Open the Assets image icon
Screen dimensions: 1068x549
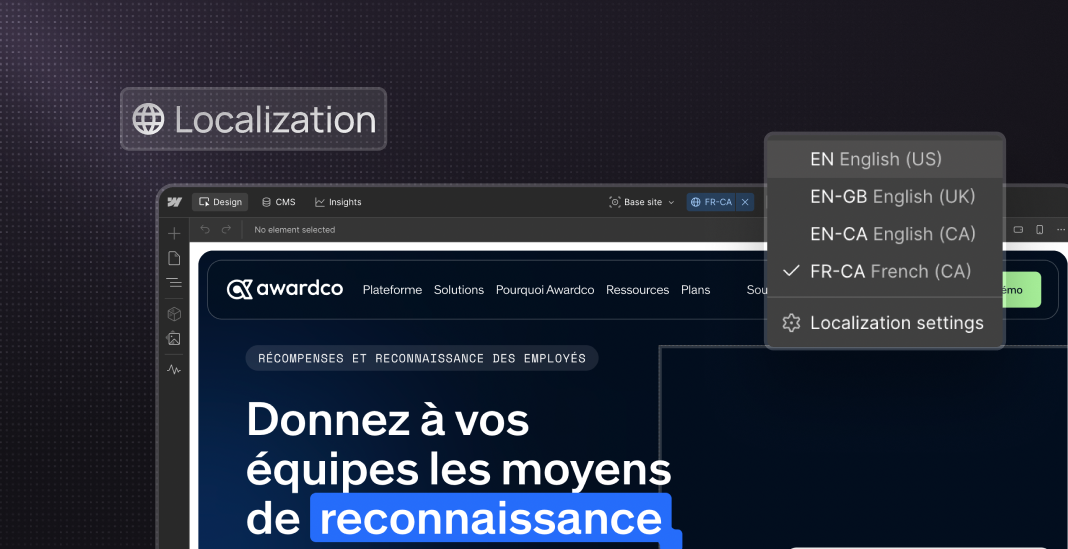(174, 339)
